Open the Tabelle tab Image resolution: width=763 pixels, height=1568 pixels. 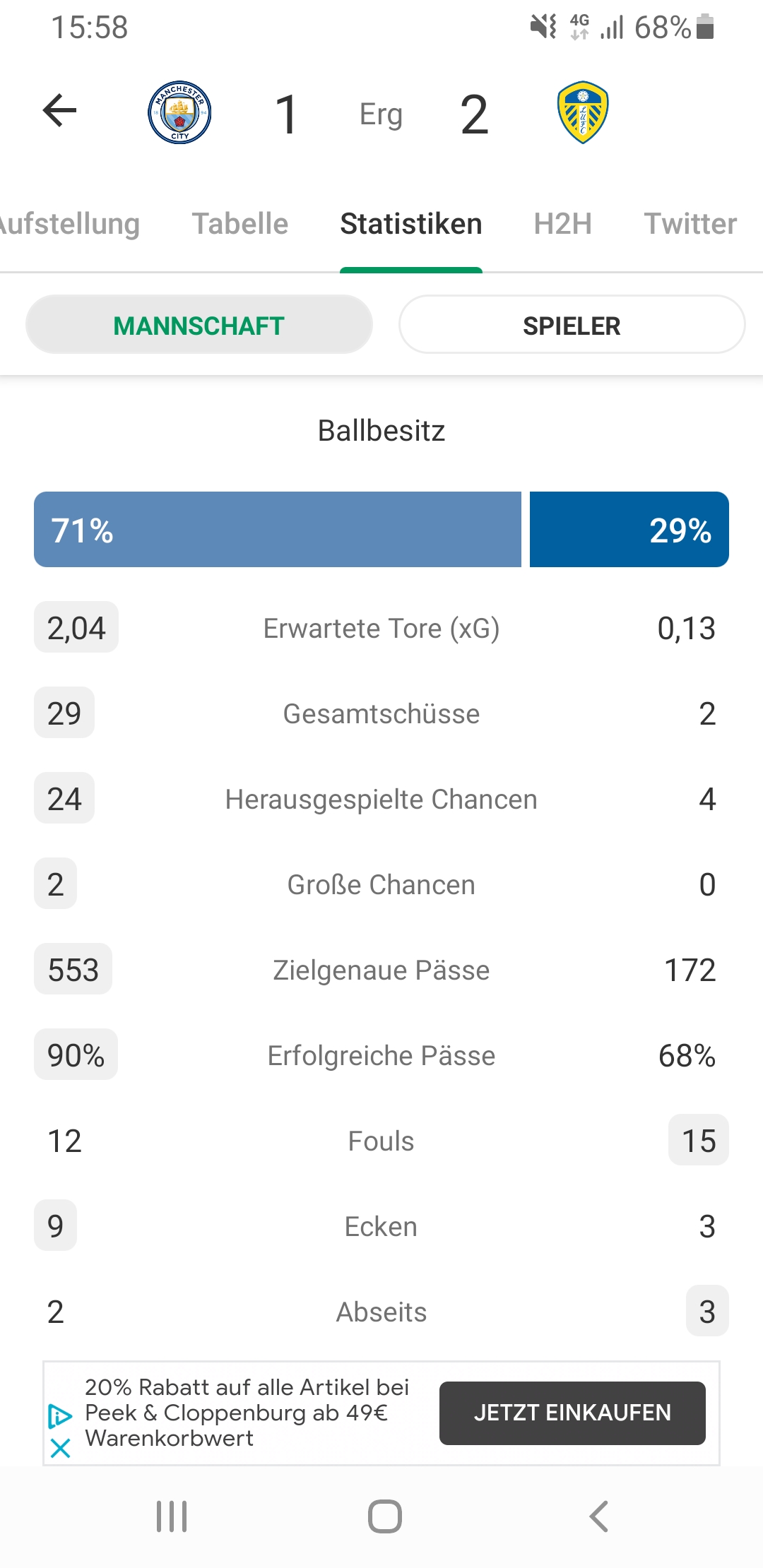pos(240,224)
